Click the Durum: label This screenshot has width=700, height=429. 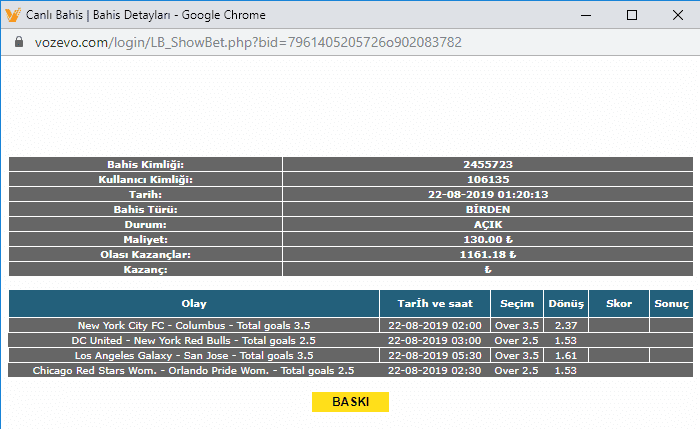pyautogui.click(x=146, y=225)
